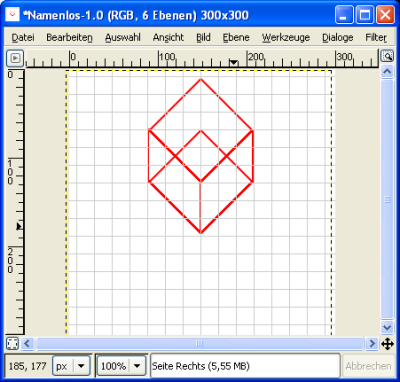Click the vertical scrollbar up arrow

point(387,71)
